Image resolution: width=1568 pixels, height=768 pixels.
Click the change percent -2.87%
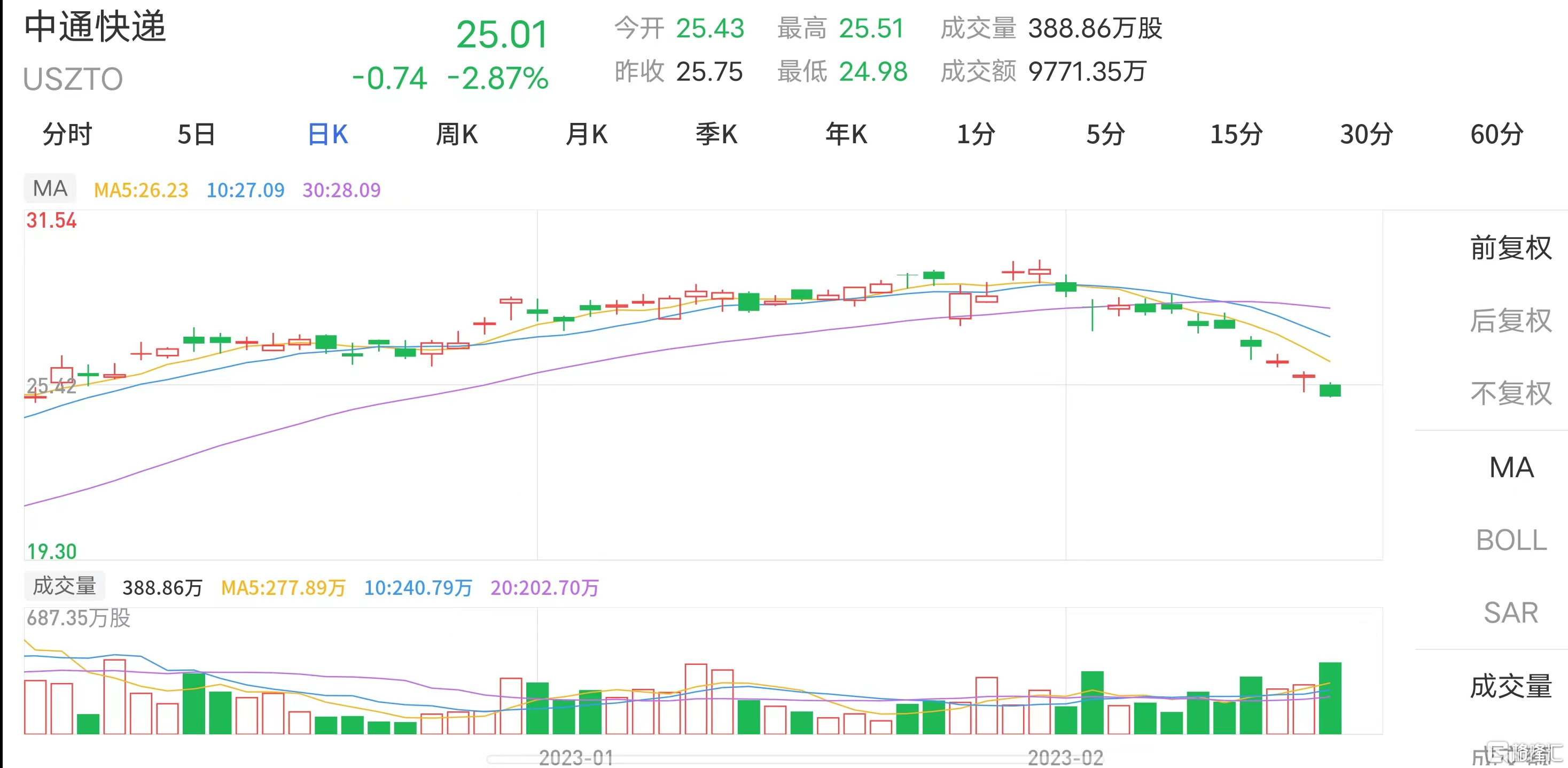(498, 79)
